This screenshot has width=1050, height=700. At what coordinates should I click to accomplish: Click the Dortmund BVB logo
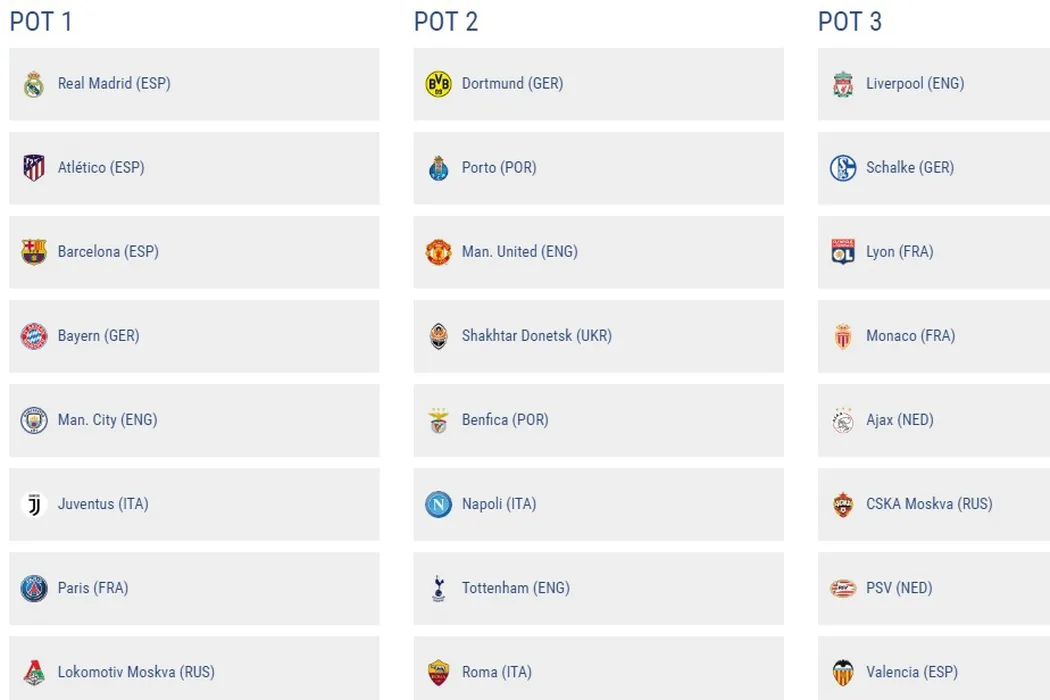pos(438,84)
